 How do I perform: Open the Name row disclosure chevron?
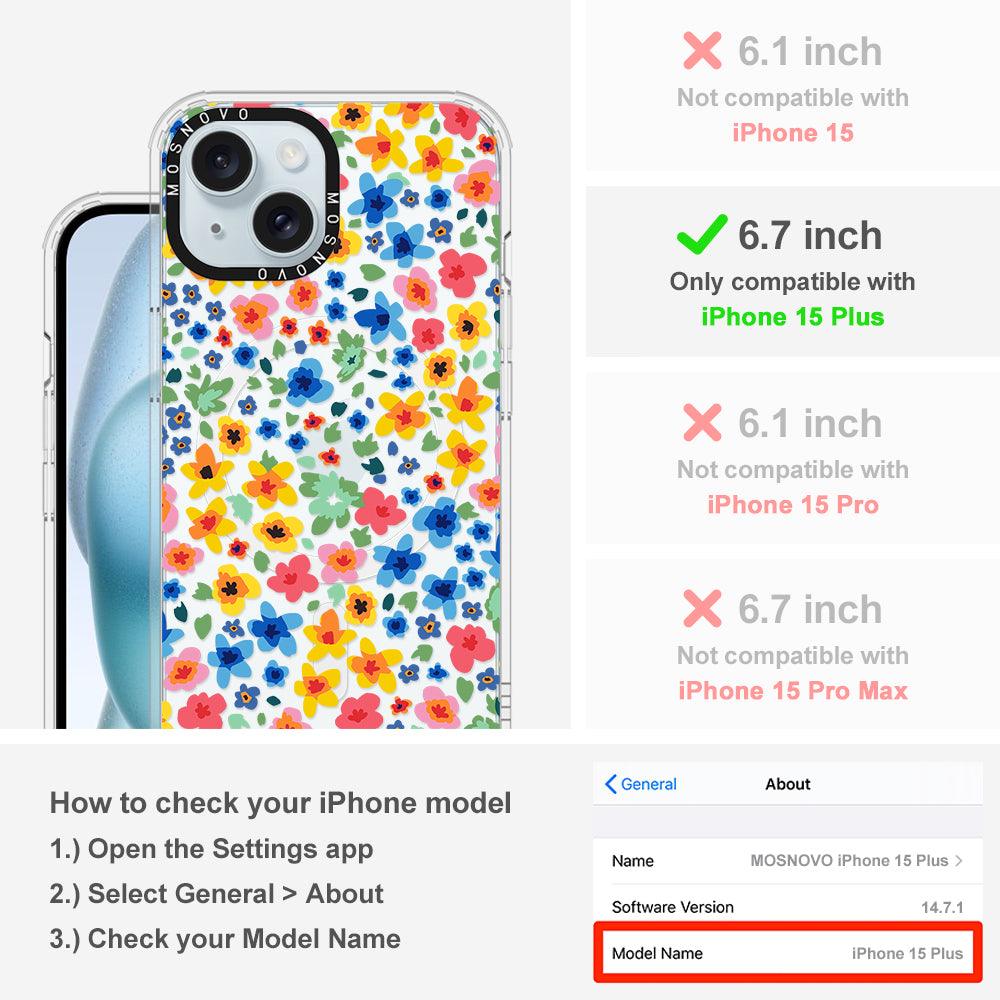click(959, 860)
